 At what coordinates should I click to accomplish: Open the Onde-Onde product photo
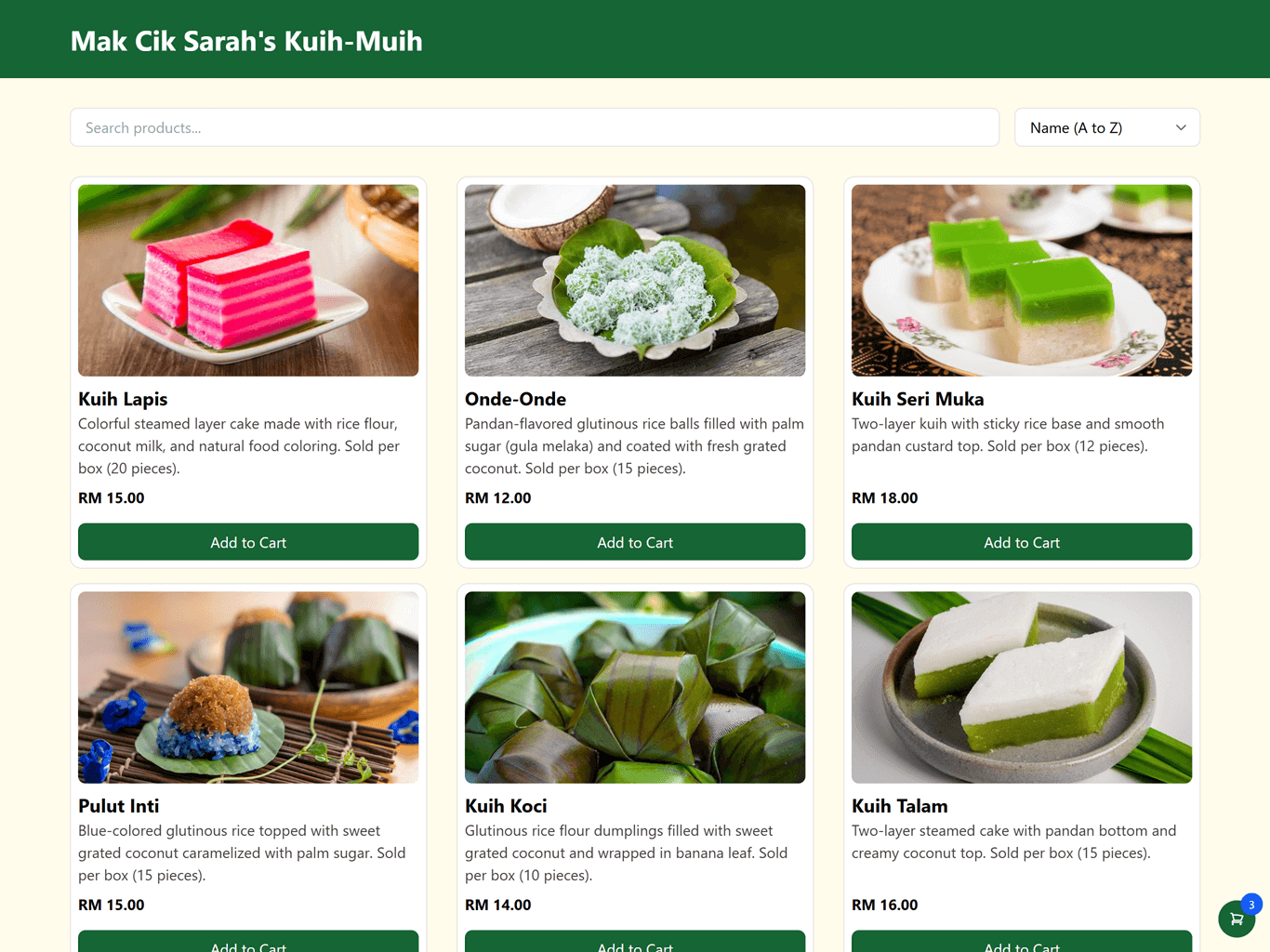coord(635,281)
